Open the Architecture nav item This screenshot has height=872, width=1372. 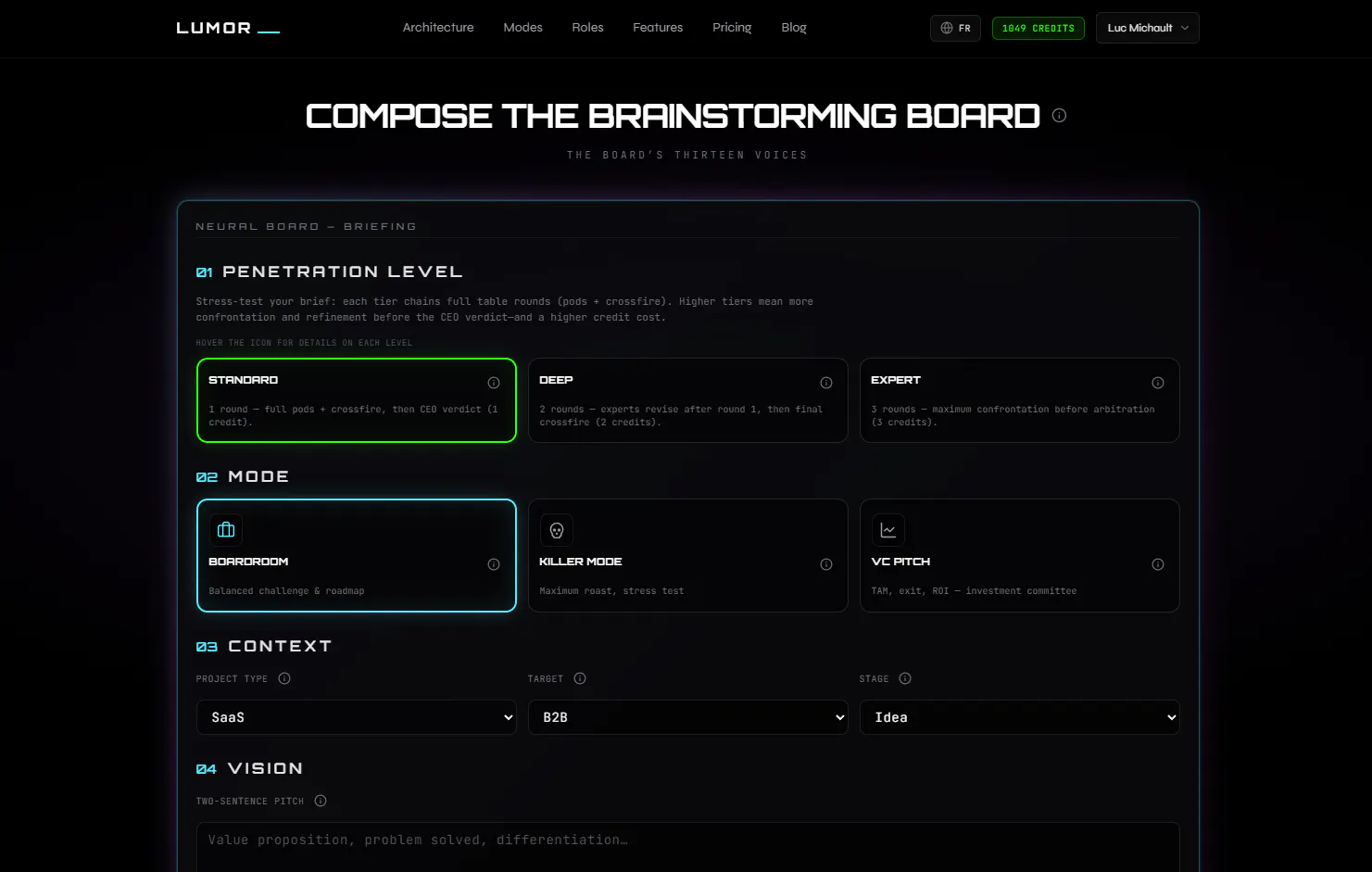tap(438, 28)
